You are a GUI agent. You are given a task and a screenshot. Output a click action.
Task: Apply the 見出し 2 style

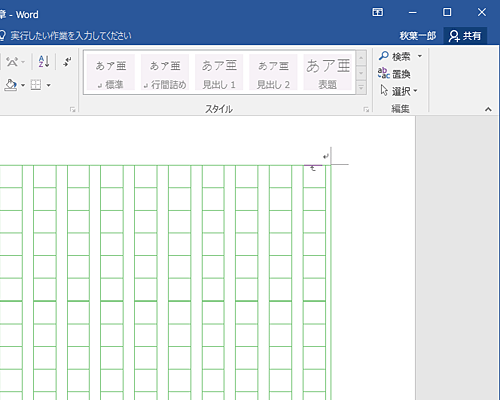[x=273, y=72]
